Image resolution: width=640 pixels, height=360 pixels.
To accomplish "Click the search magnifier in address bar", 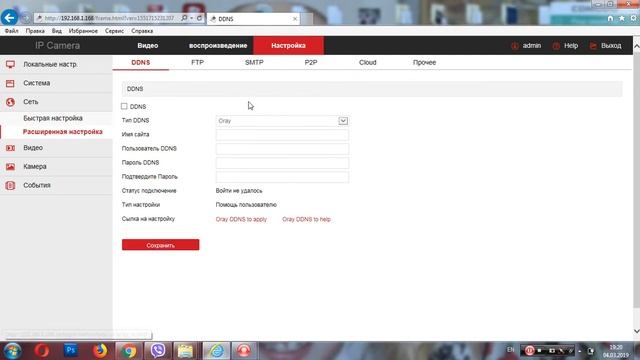I will (184, 18).
